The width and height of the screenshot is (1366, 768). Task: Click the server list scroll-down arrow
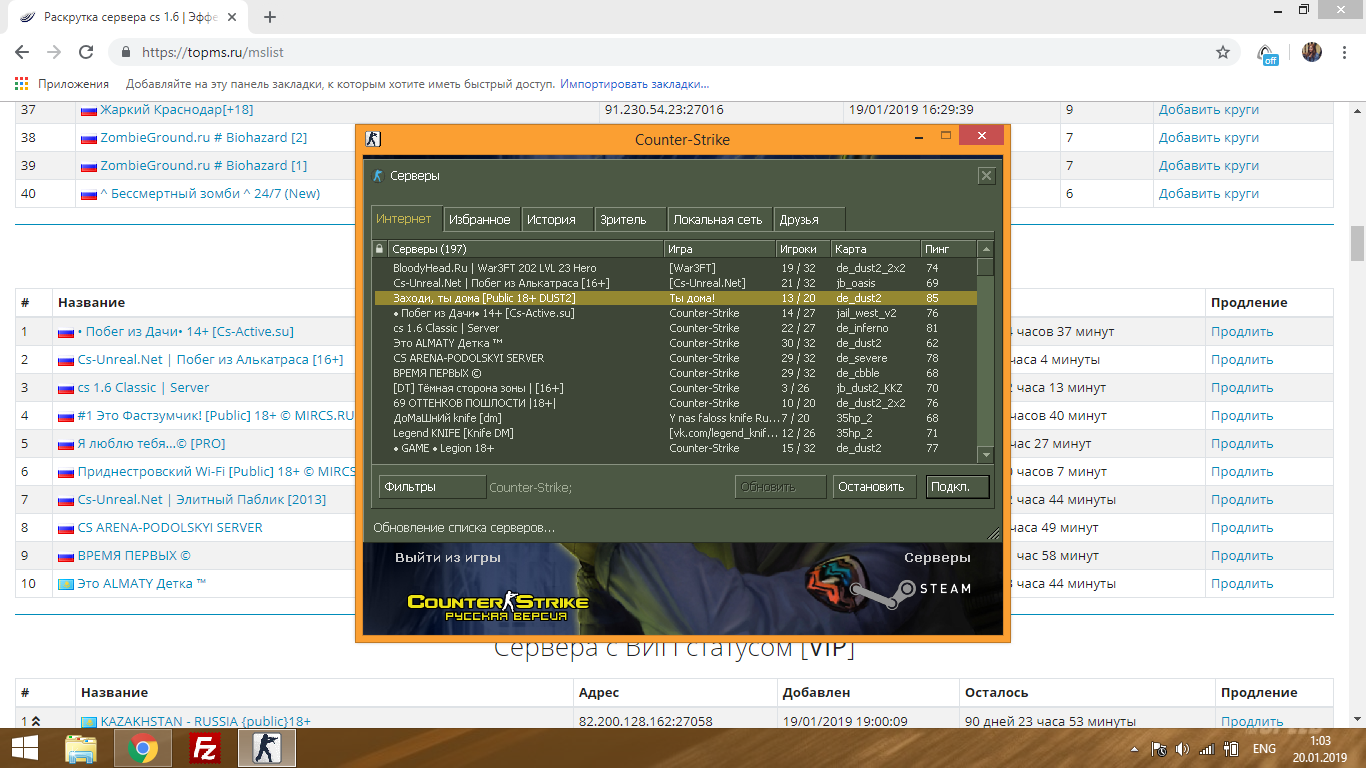[985, 455]
